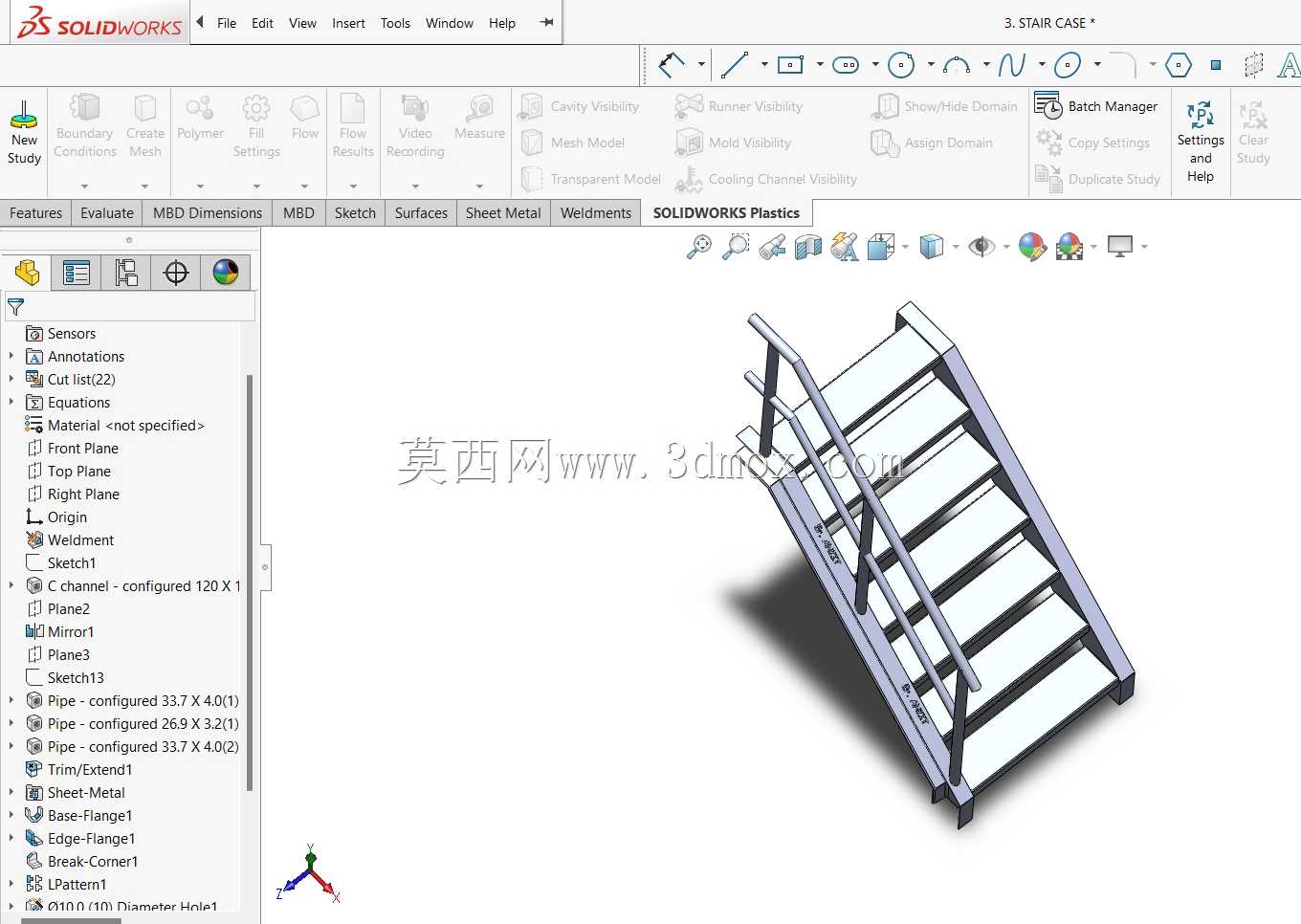The width and height of the screenshot is (1301, 924).
Task: Open the Rectangle tool dropdown arrow
Action: click(820, 65)
